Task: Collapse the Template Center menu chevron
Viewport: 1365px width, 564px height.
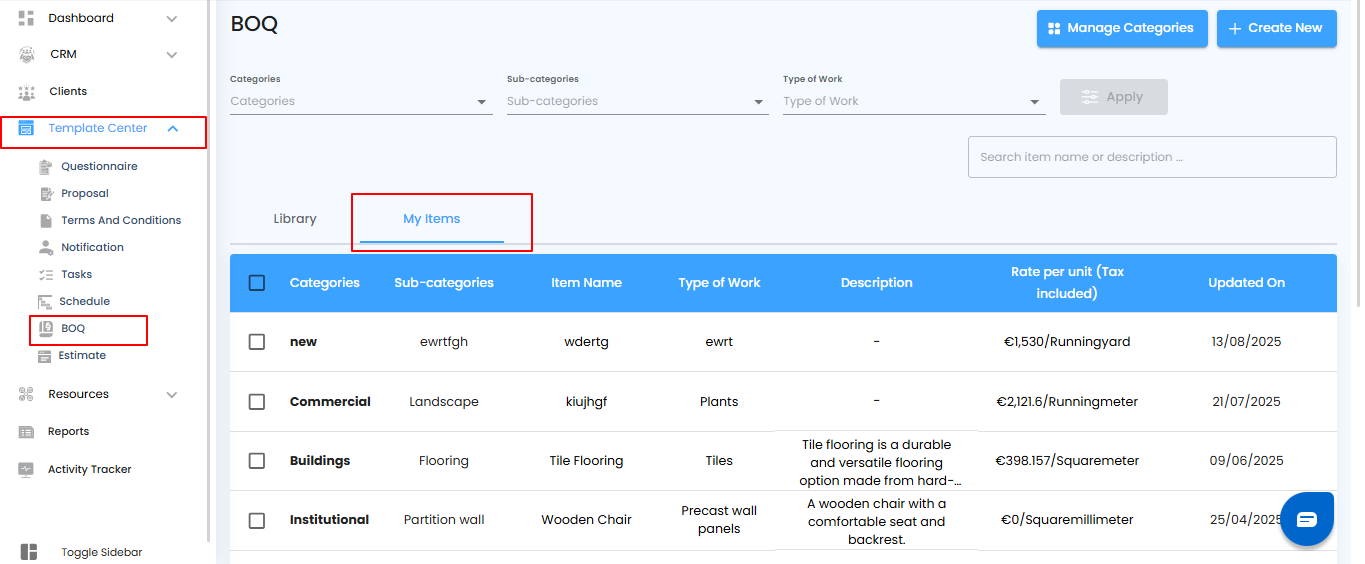Action: 173,128
